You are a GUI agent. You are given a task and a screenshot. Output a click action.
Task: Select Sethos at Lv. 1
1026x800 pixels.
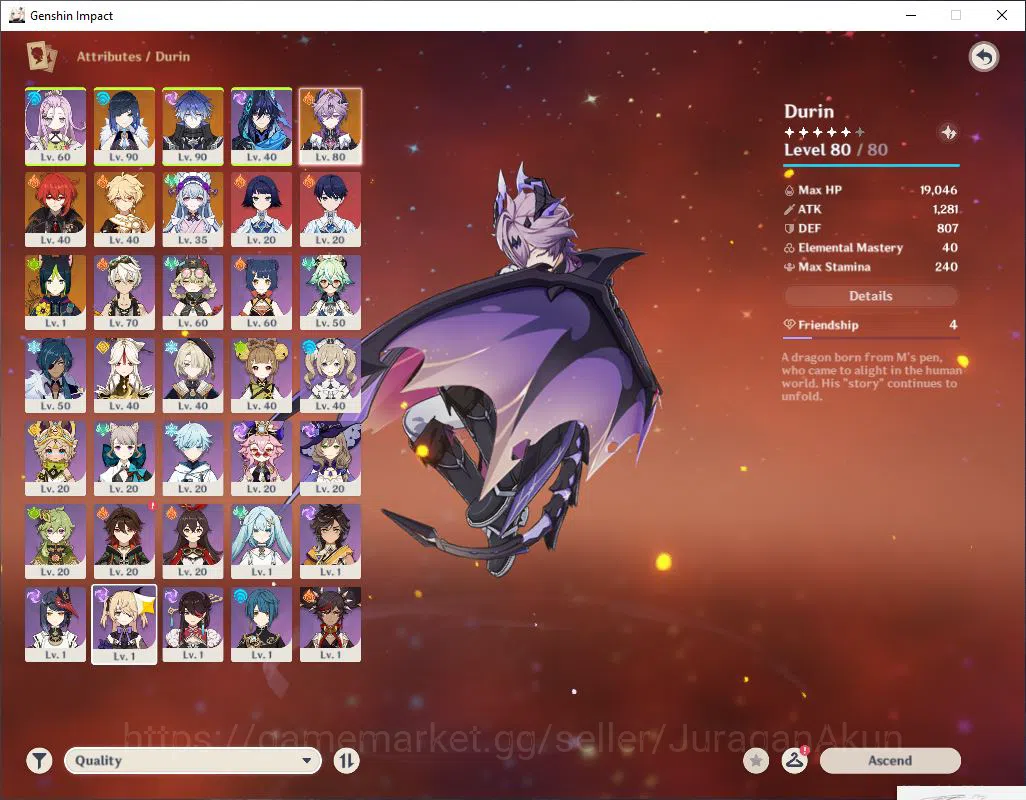pos(330,542)
